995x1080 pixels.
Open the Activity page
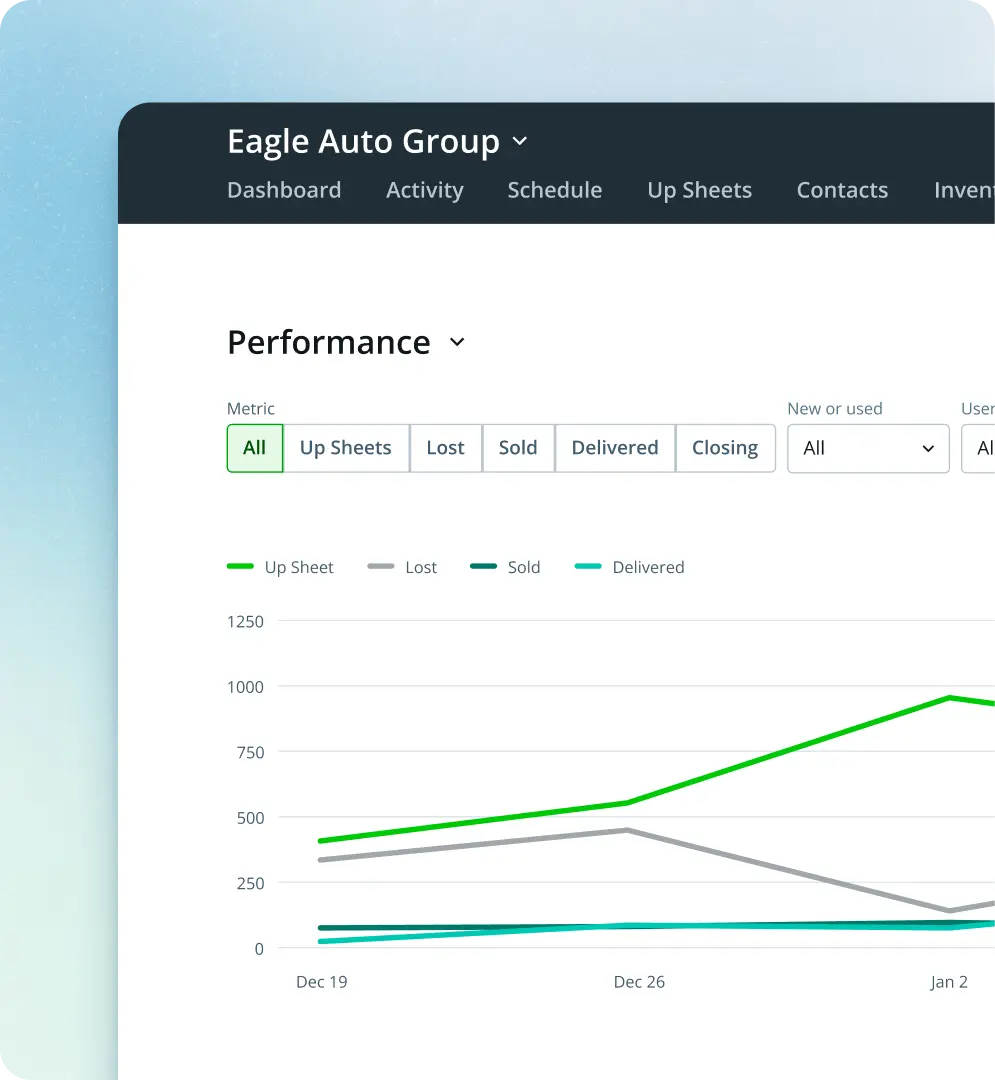pyautogui.click(x=424, y=190)
